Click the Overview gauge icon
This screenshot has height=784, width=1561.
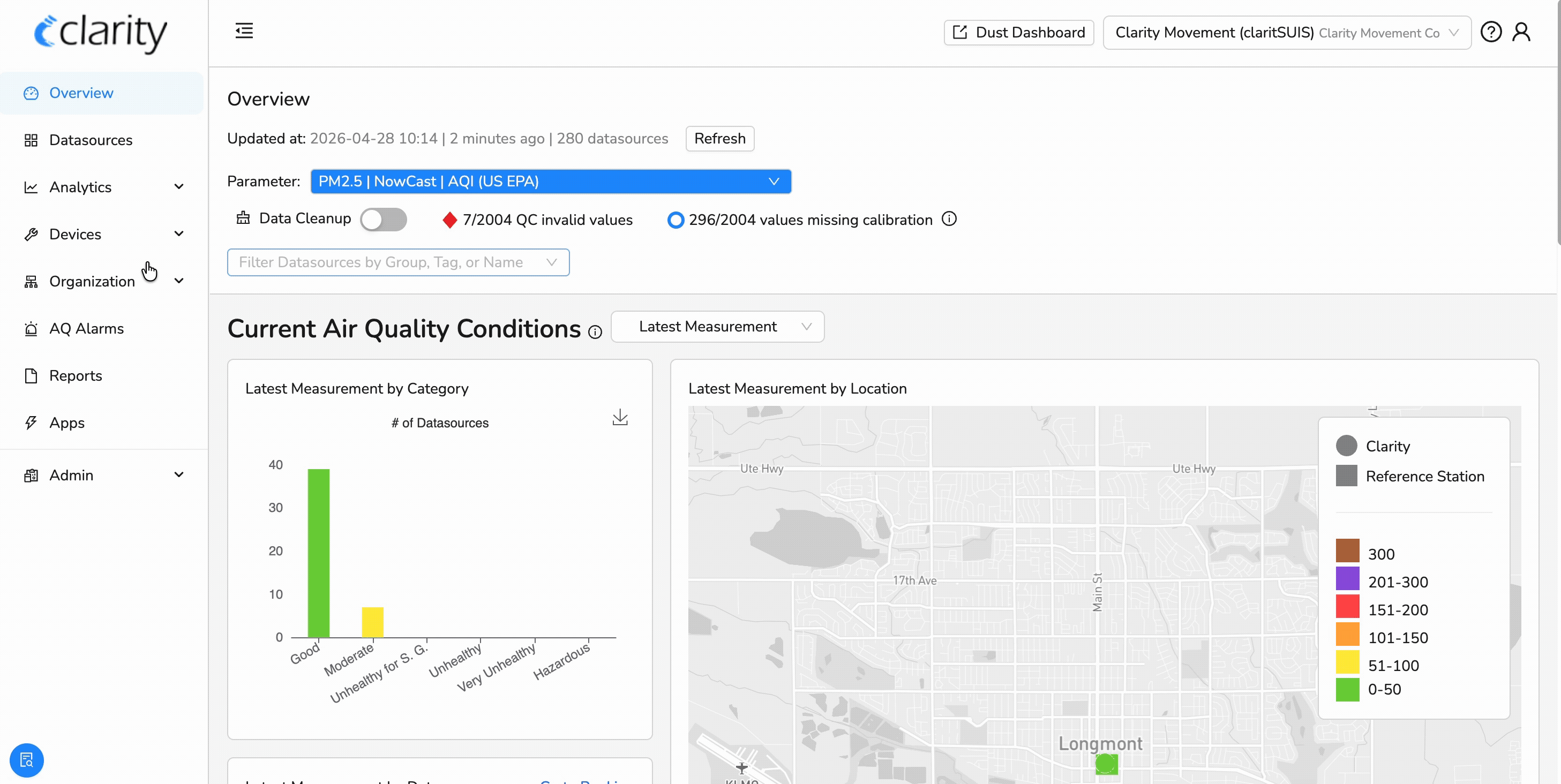pyautogui.click(x=31, y=93)
